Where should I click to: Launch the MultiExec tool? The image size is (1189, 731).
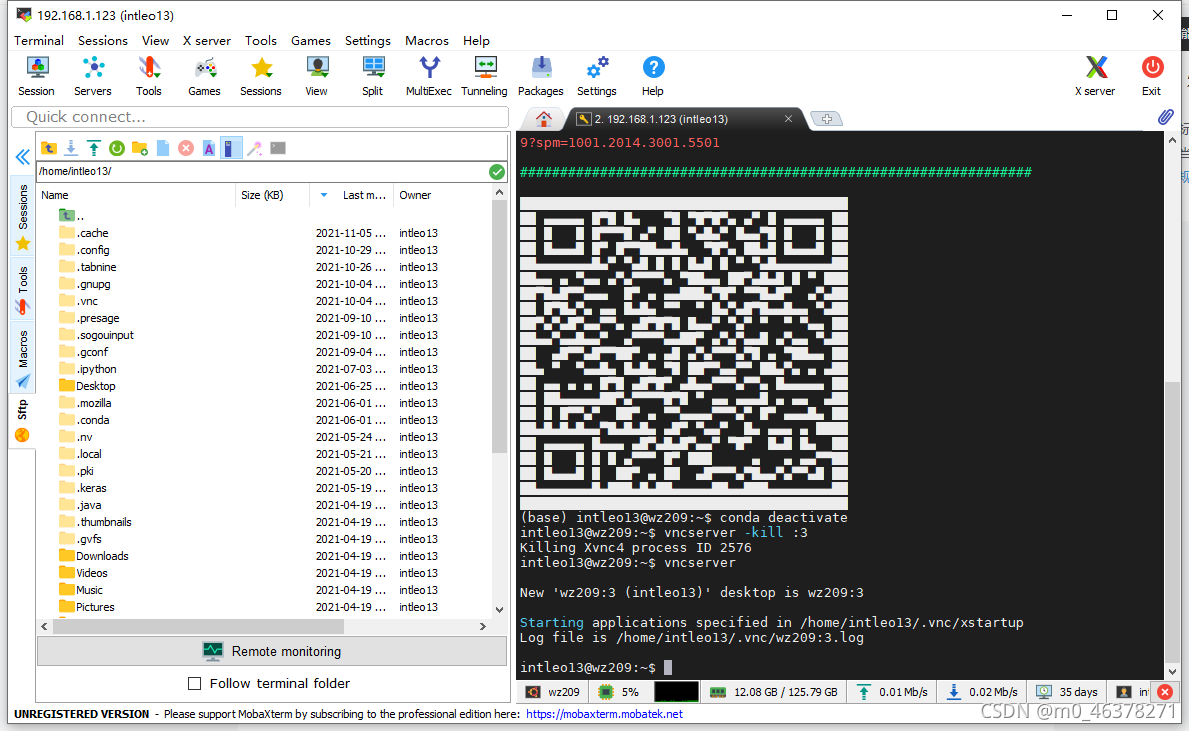(x=429, y=75)
